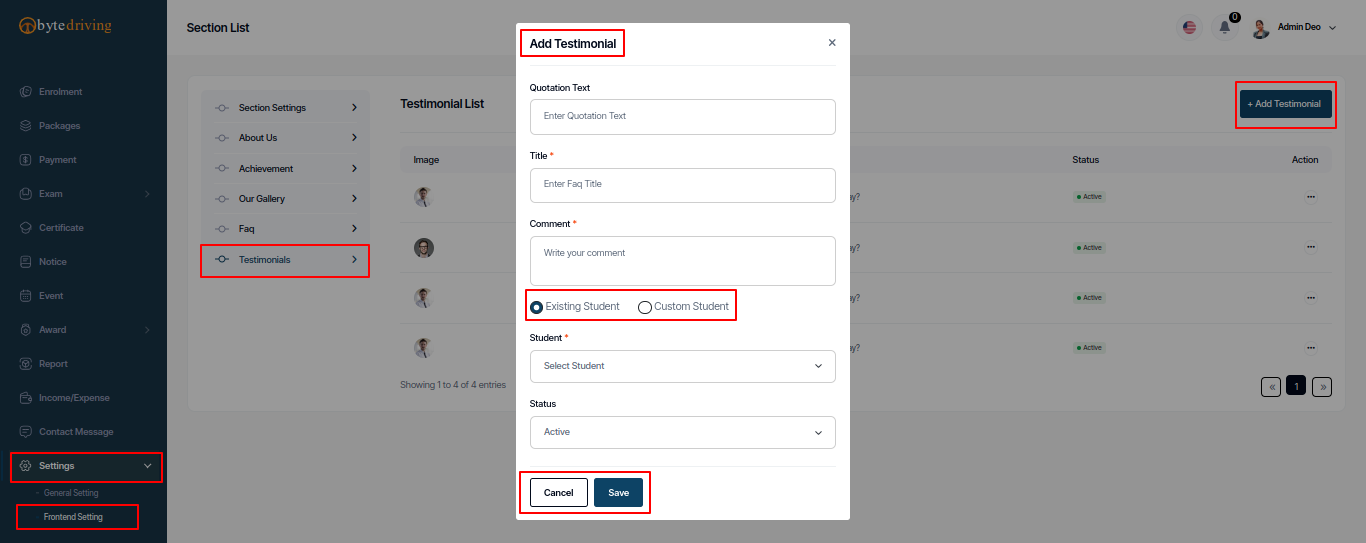This screenshot has height=543, width=1366.
Task: Open the Testimonials section item
Action: coord(285,260)
